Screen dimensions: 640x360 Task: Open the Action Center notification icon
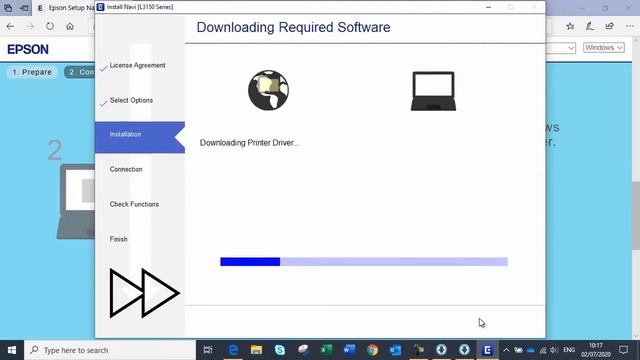pos(624,350)
